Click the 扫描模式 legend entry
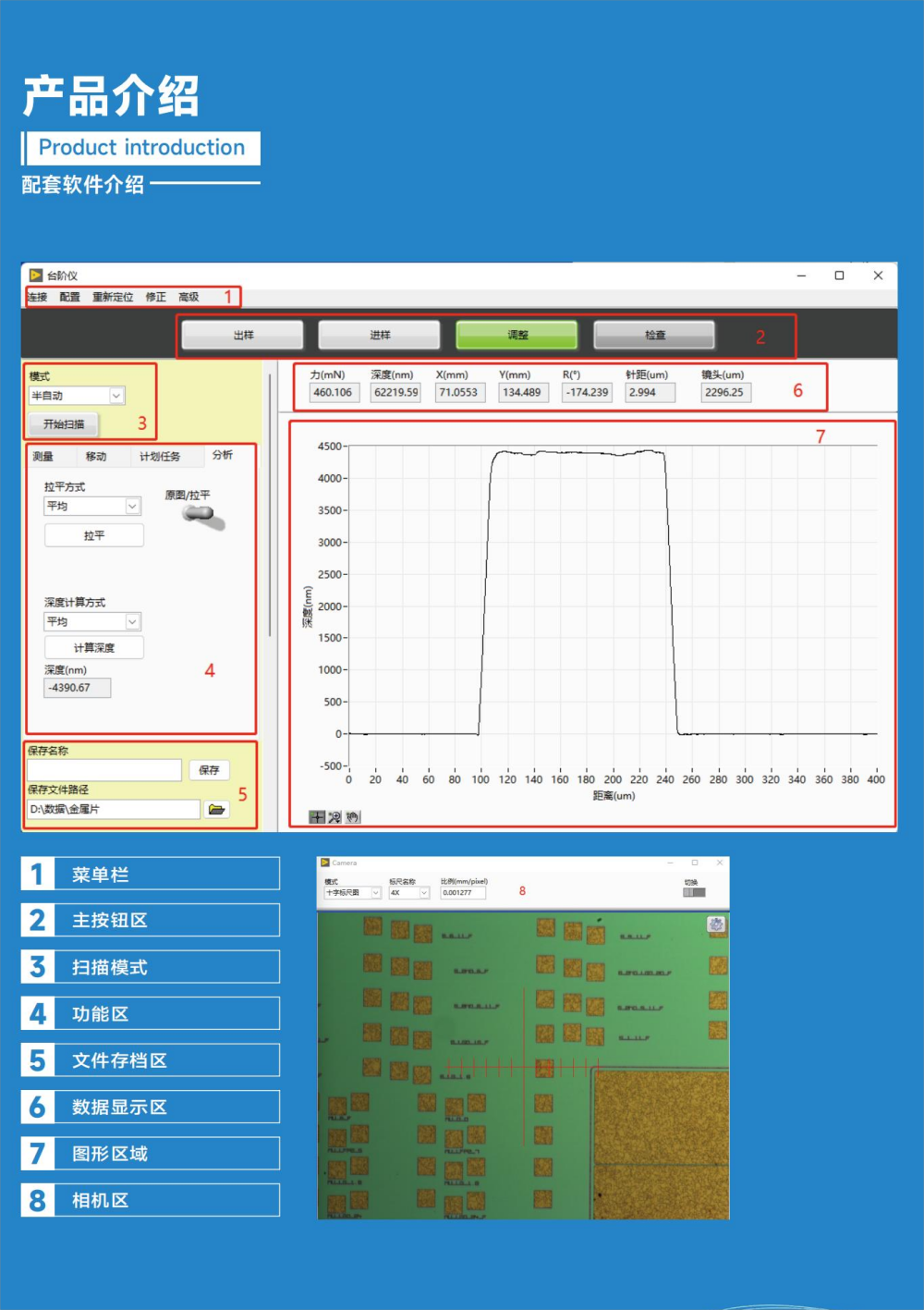 151,967
